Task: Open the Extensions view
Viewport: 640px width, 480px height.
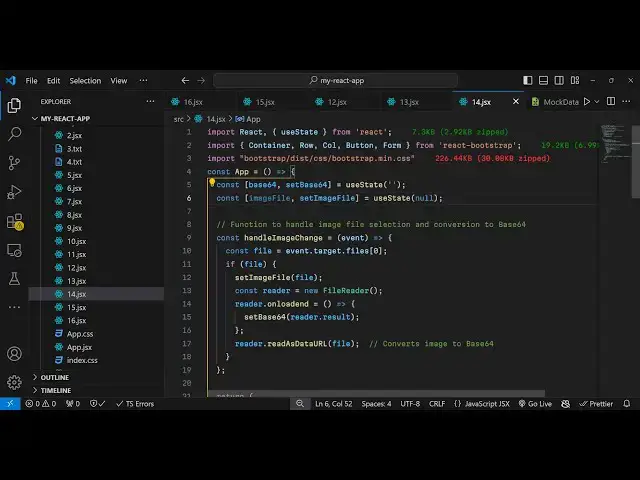Action: click(x=15, y=222)
